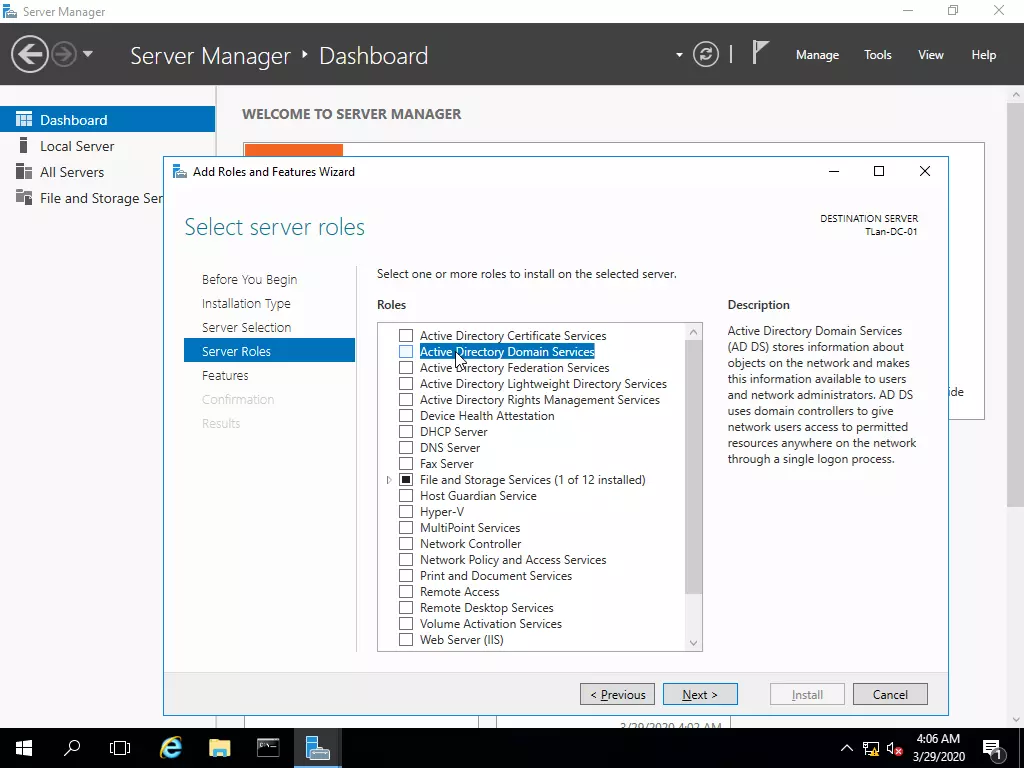Check MultiPoint Services role
Screen dimensions: 1024x768
[406, 528]
